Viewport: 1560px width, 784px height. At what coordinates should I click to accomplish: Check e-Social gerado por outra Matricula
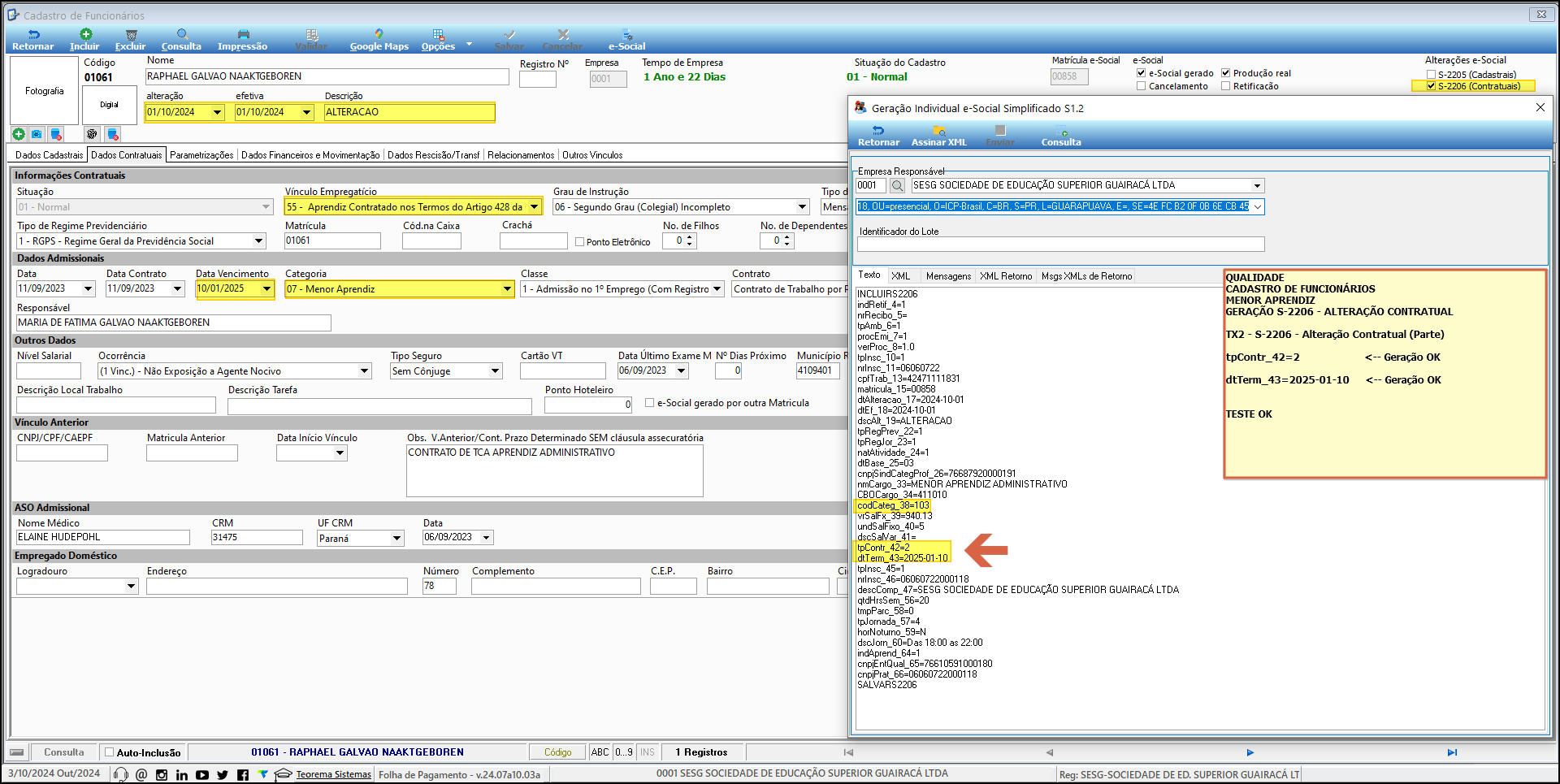point(649,403)
